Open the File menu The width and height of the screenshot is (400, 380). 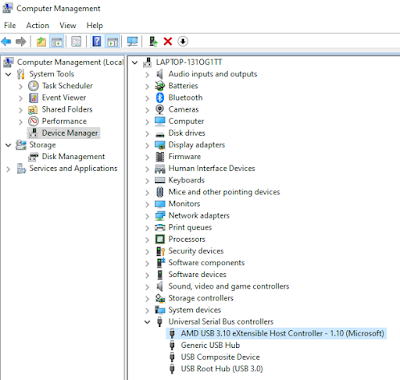click(x=10, y=25)
